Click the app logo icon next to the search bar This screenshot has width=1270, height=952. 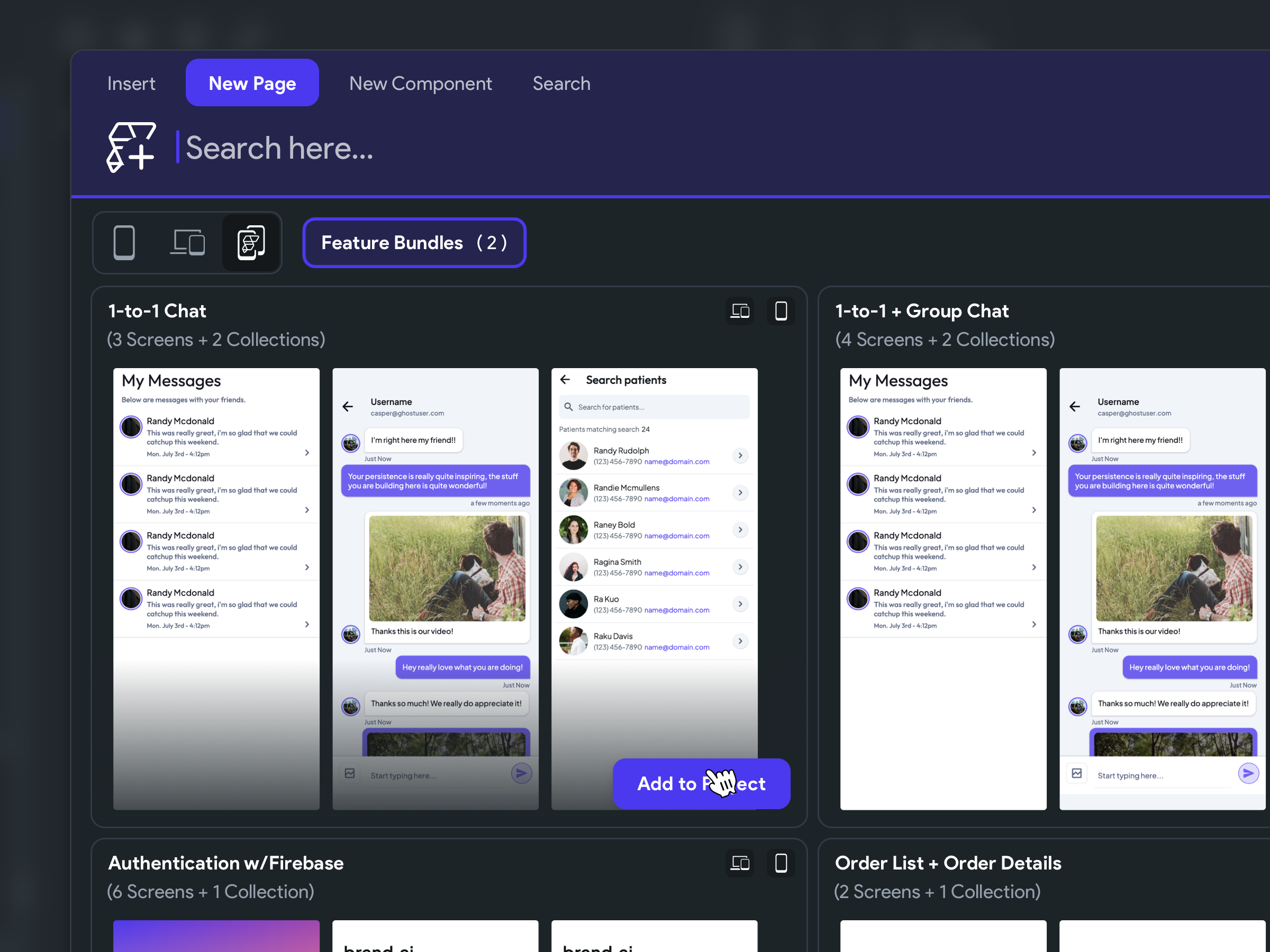(x=131, y=148)
